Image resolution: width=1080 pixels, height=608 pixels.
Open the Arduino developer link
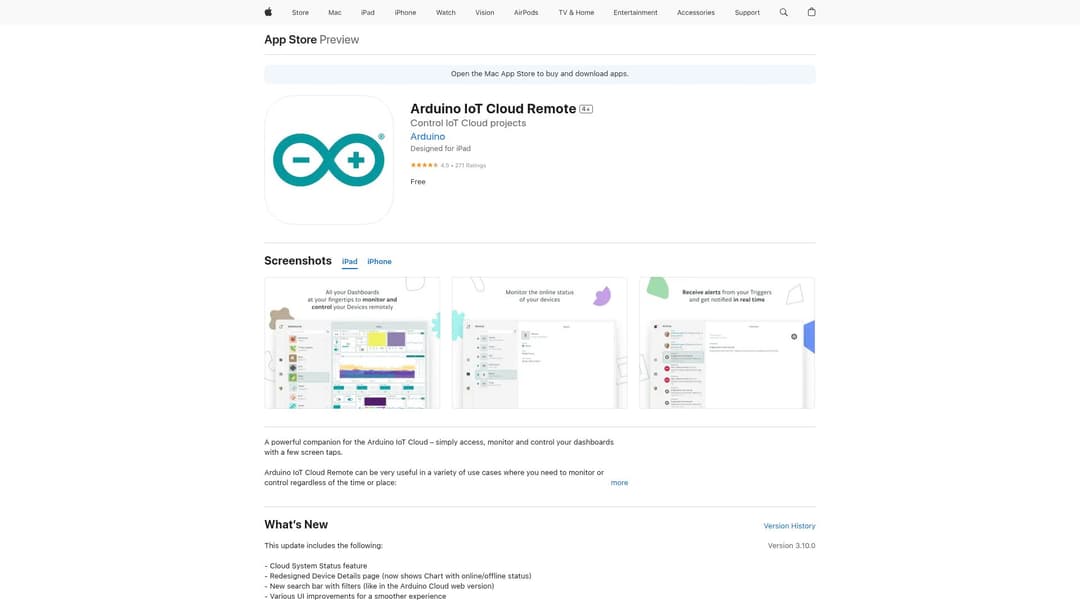[428, 136]
